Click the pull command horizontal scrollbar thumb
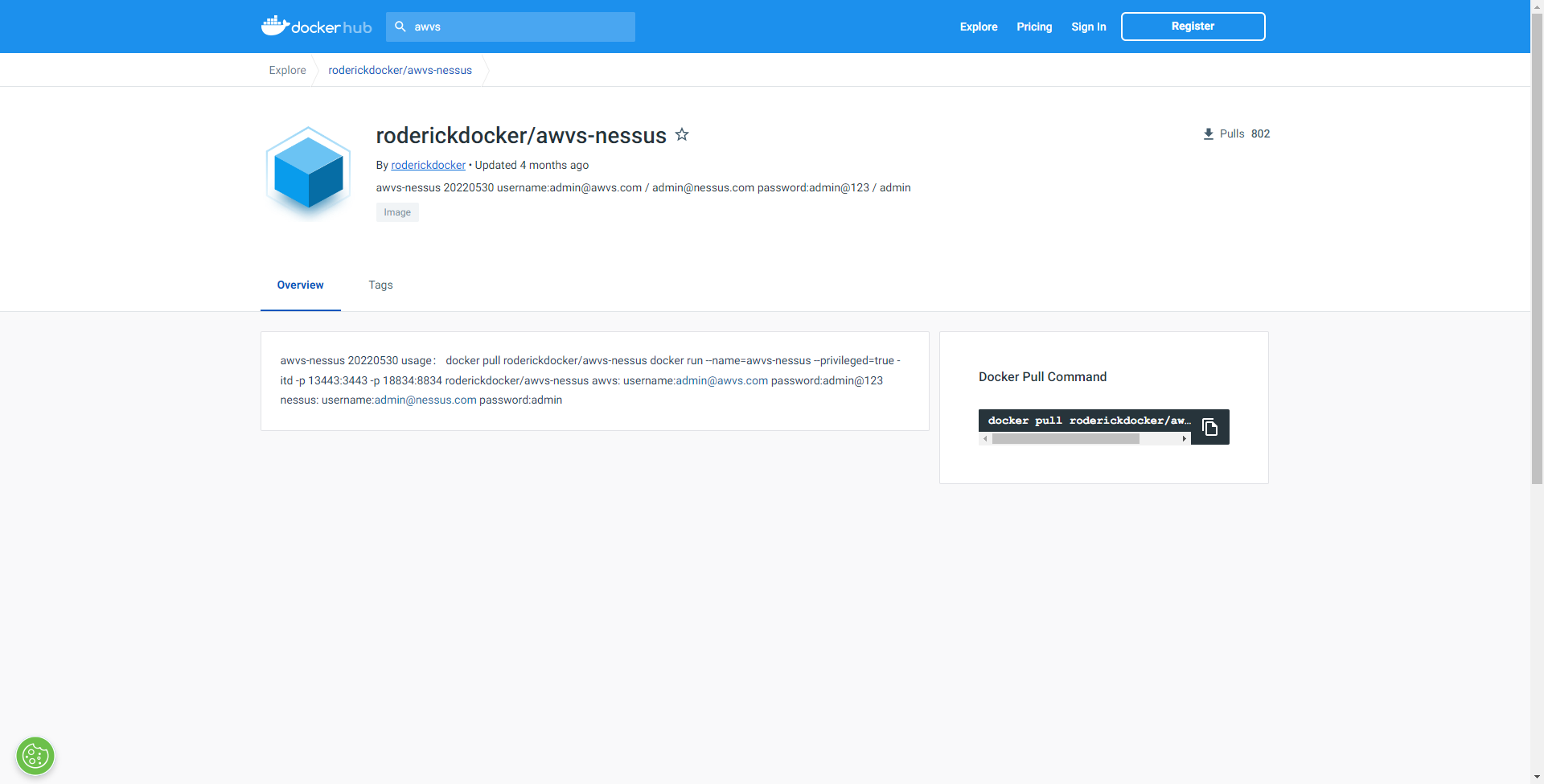The width and height of the screenshot is (1544, 784). (x=1066, y=439)
